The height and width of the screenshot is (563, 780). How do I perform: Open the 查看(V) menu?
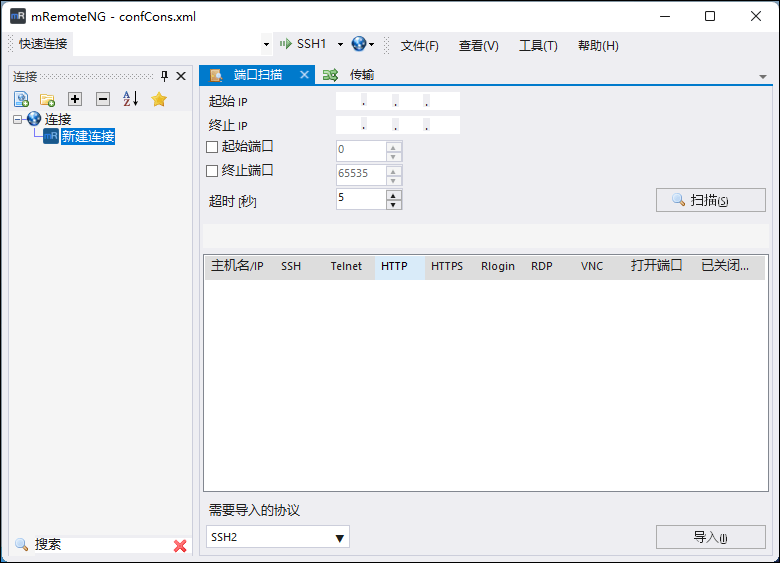tap(479, 46)
